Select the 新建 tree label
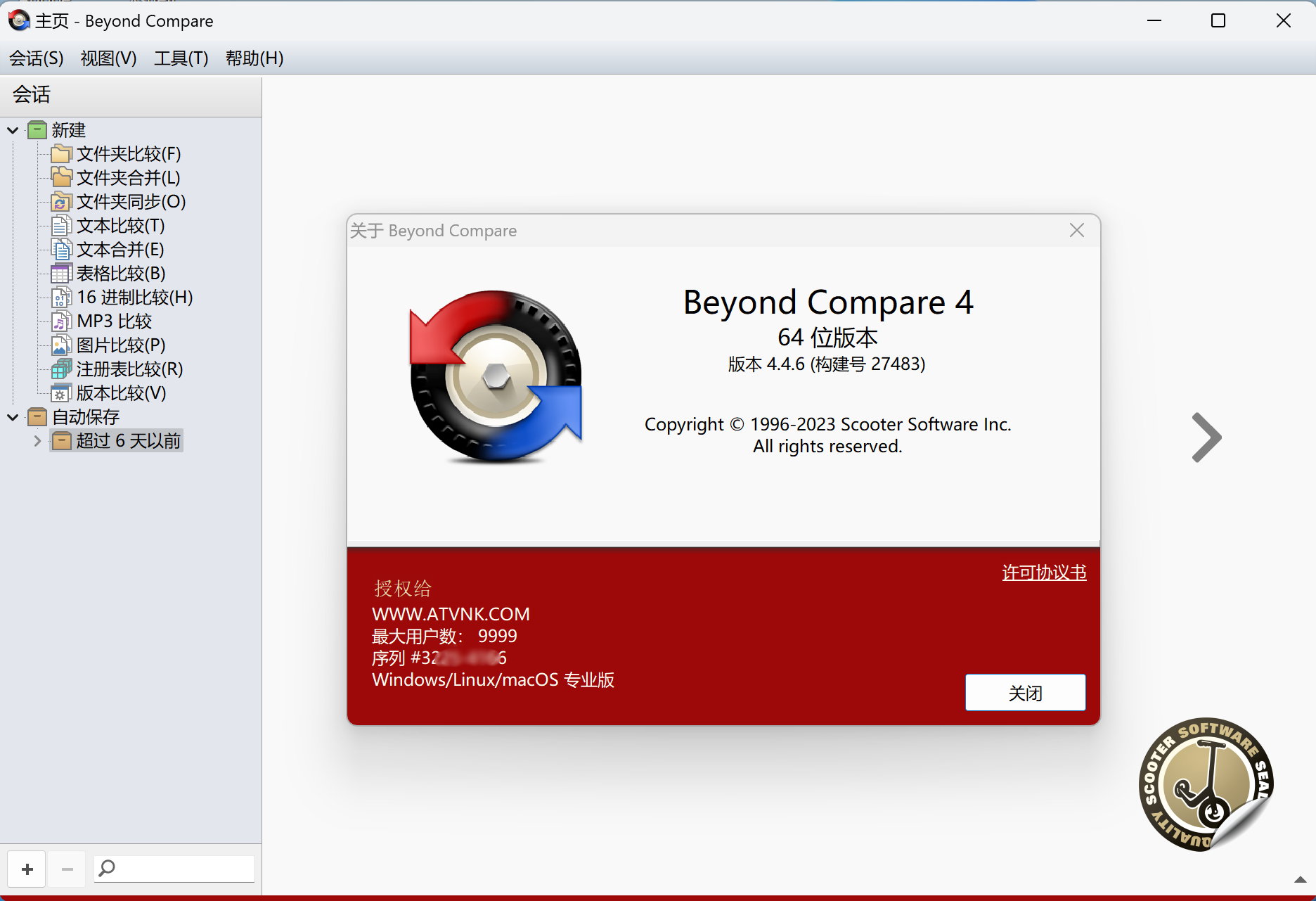 (69, 130)
